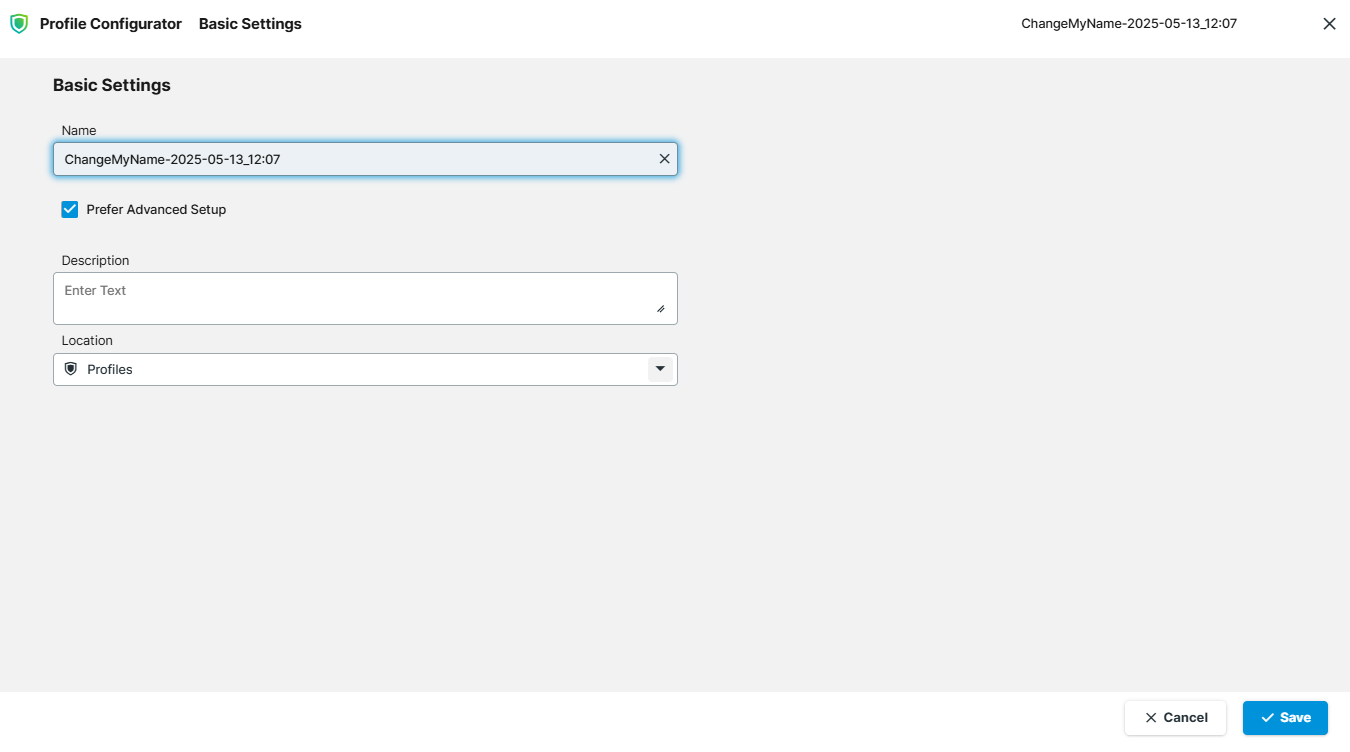Click the X icon on the Cancel button
1350x752 pixels.
coord(1151,718)
